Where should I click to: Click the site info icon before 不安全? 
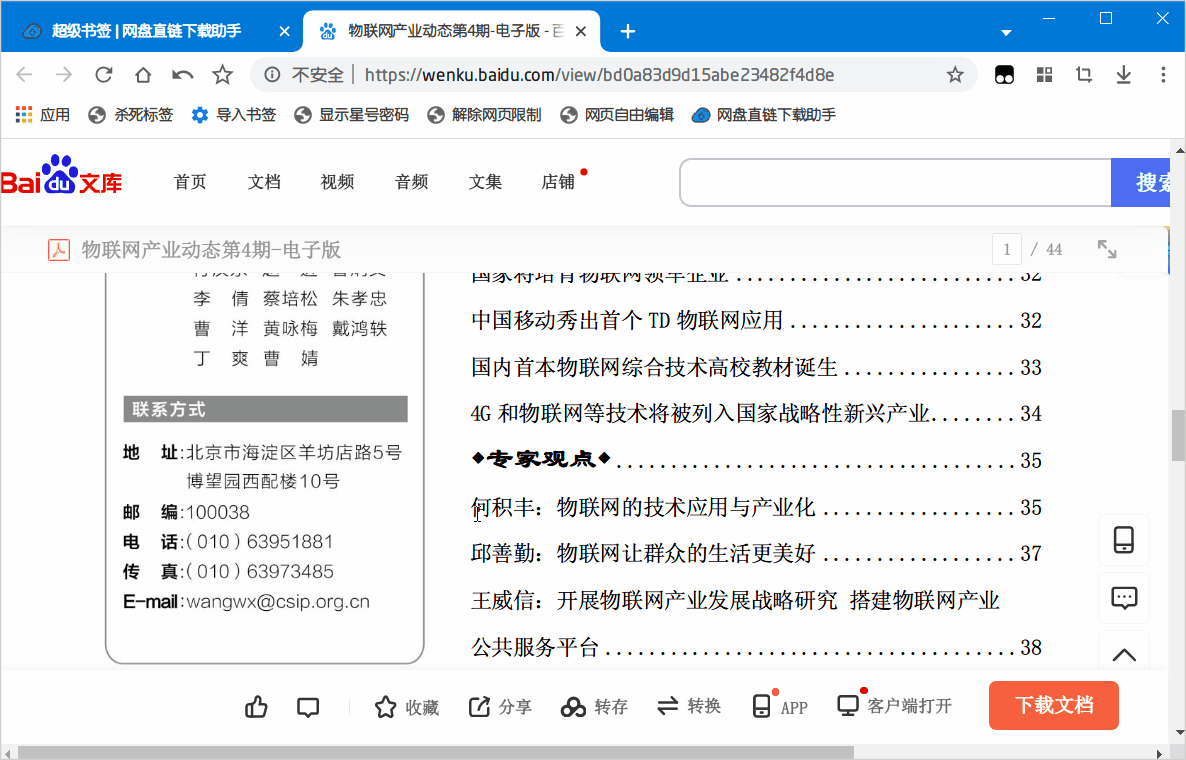[x=272, y=74]
